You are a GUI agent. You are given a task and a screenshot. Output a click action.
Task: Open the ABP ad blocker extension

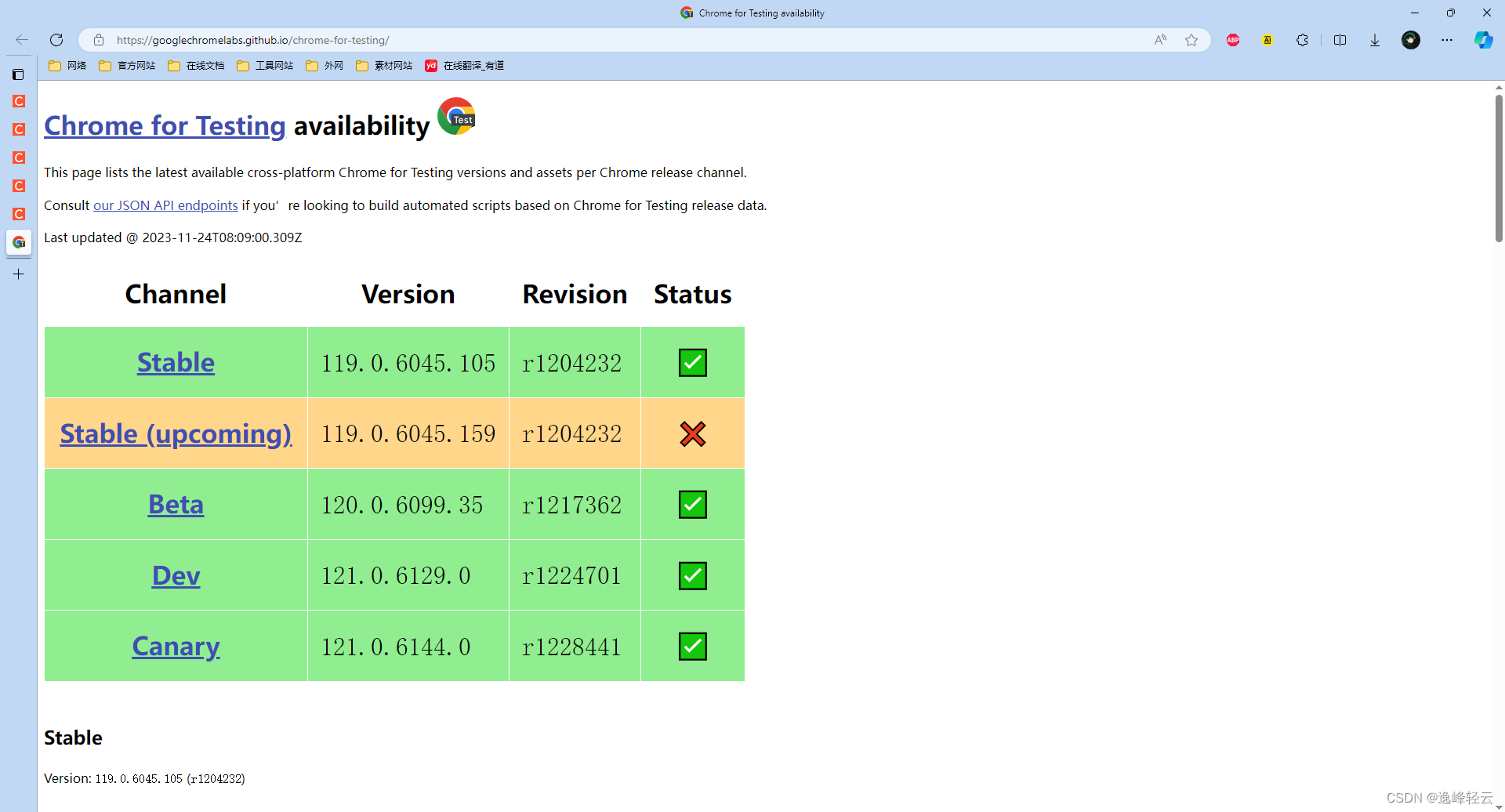pyautogui.click(x=1233, y=40)
